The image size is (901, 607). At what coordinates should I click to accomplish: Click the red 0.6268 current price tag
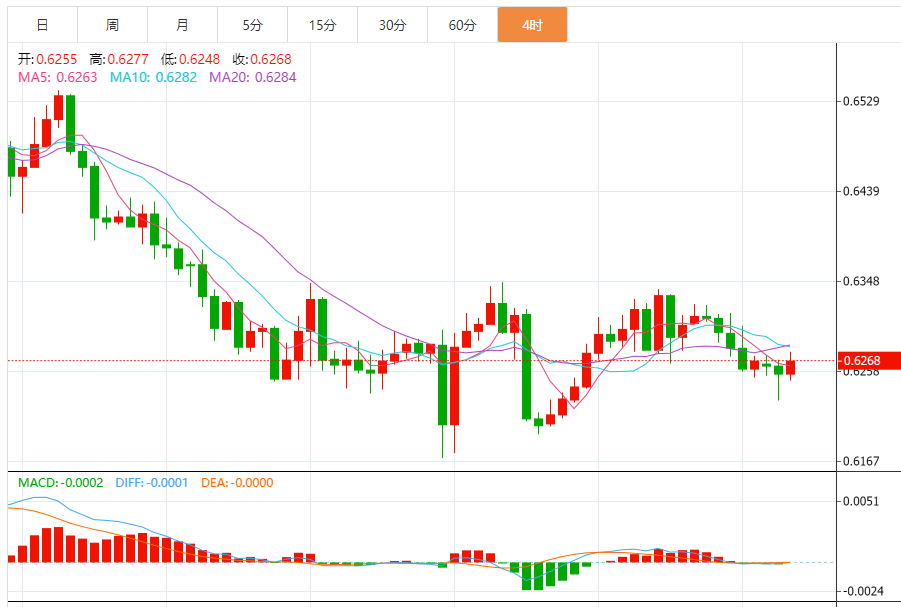tap(869, 360)
